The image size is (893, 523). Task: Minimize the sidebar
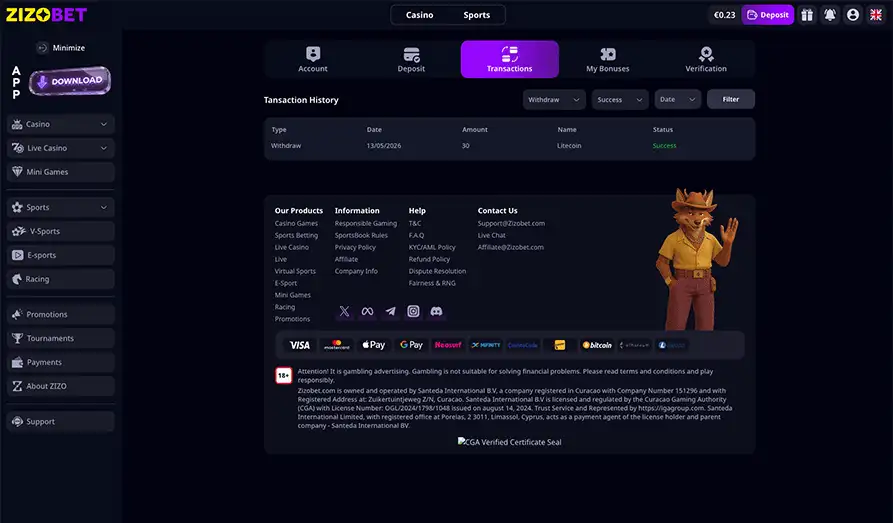(60, 48)
